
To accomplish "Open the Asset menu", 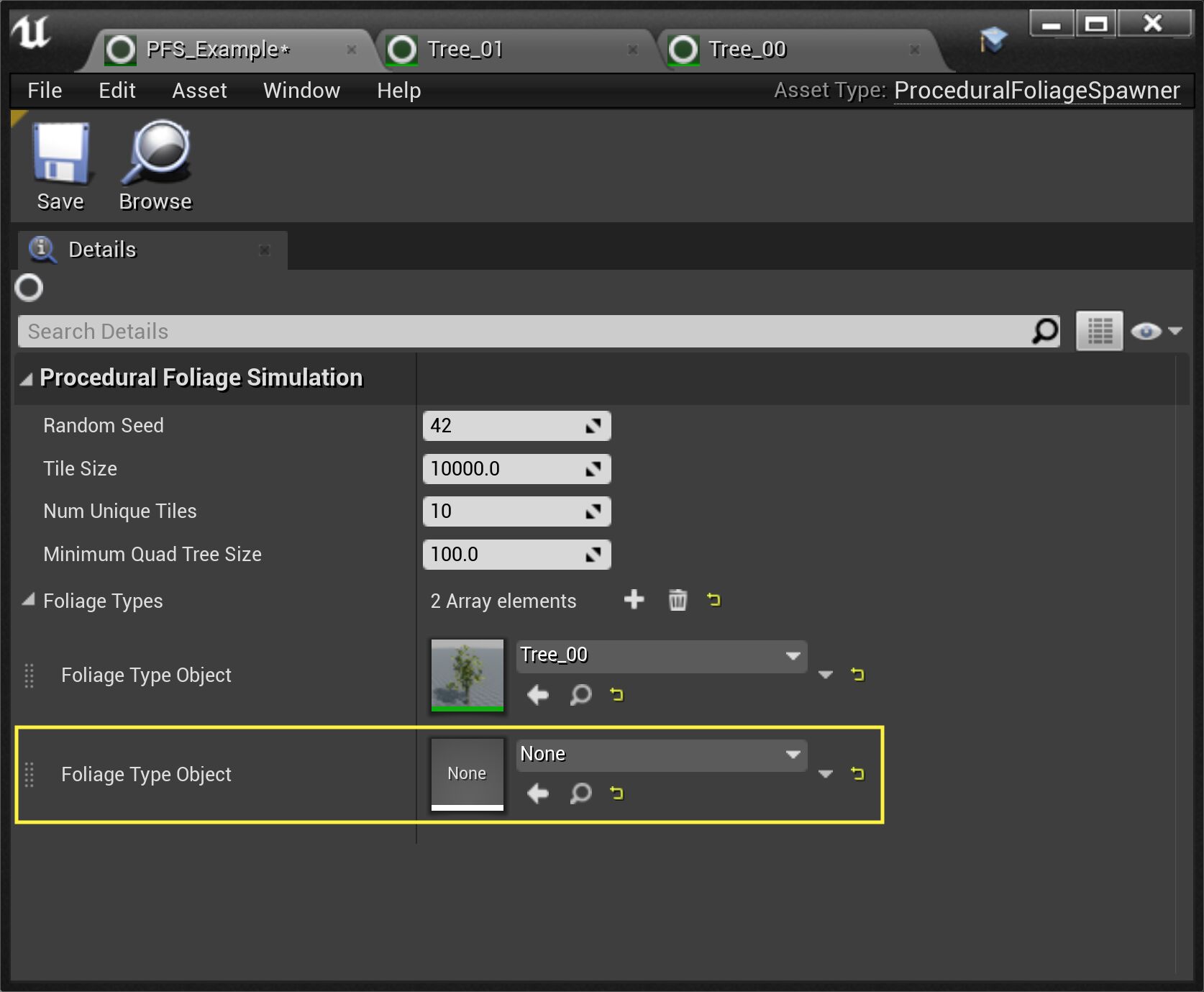I will pos(199,91).
